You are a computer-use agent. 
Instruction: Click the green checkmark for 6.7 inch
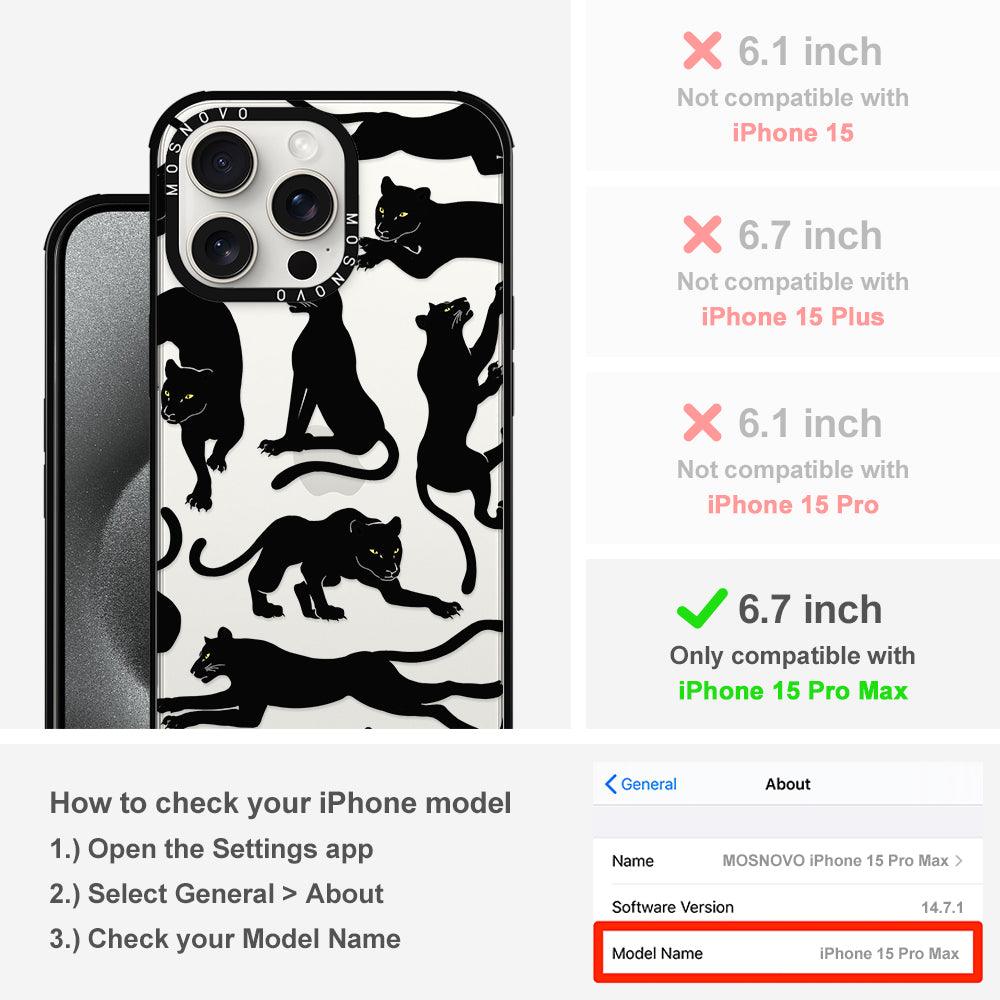point(702,607)
